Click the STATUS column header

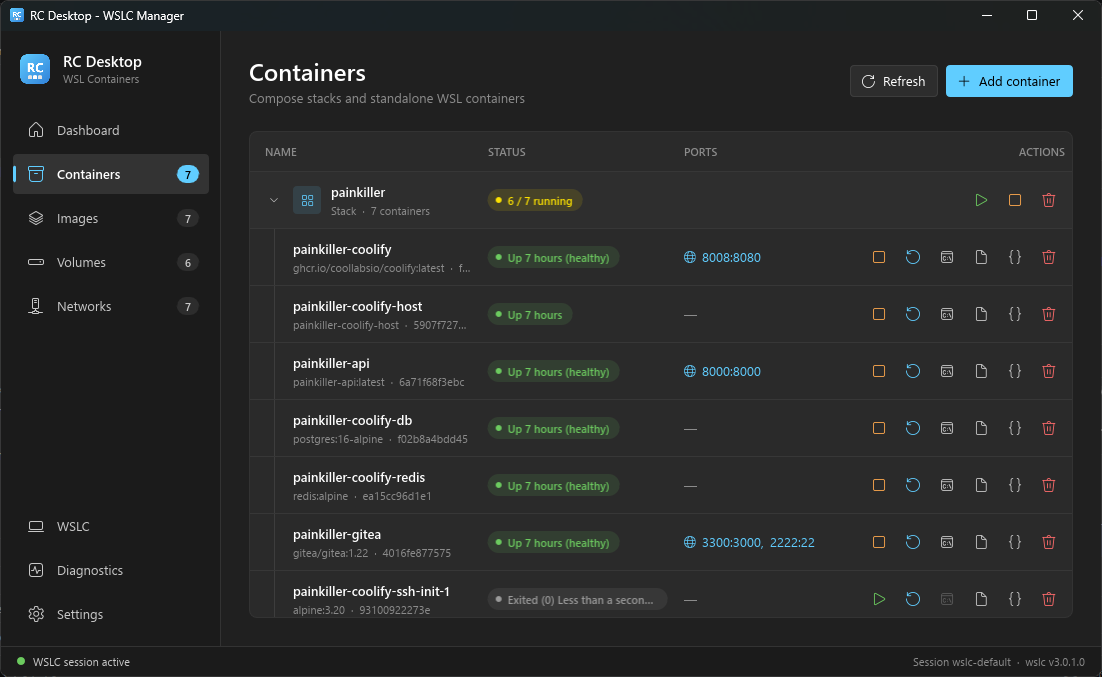coord(507,152)
